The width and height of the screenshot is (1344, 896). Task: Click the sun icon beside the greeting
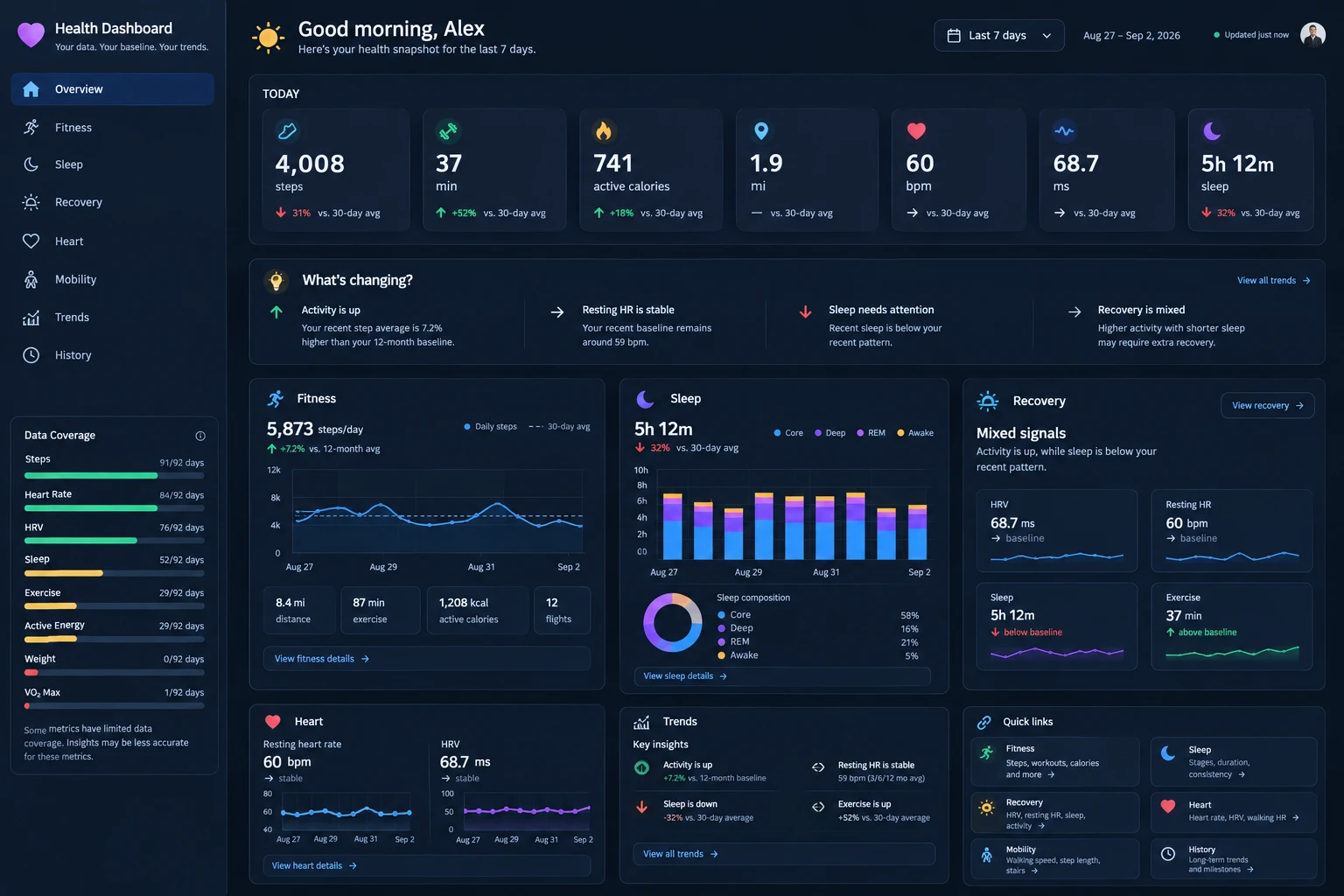[x=268, y=38]
